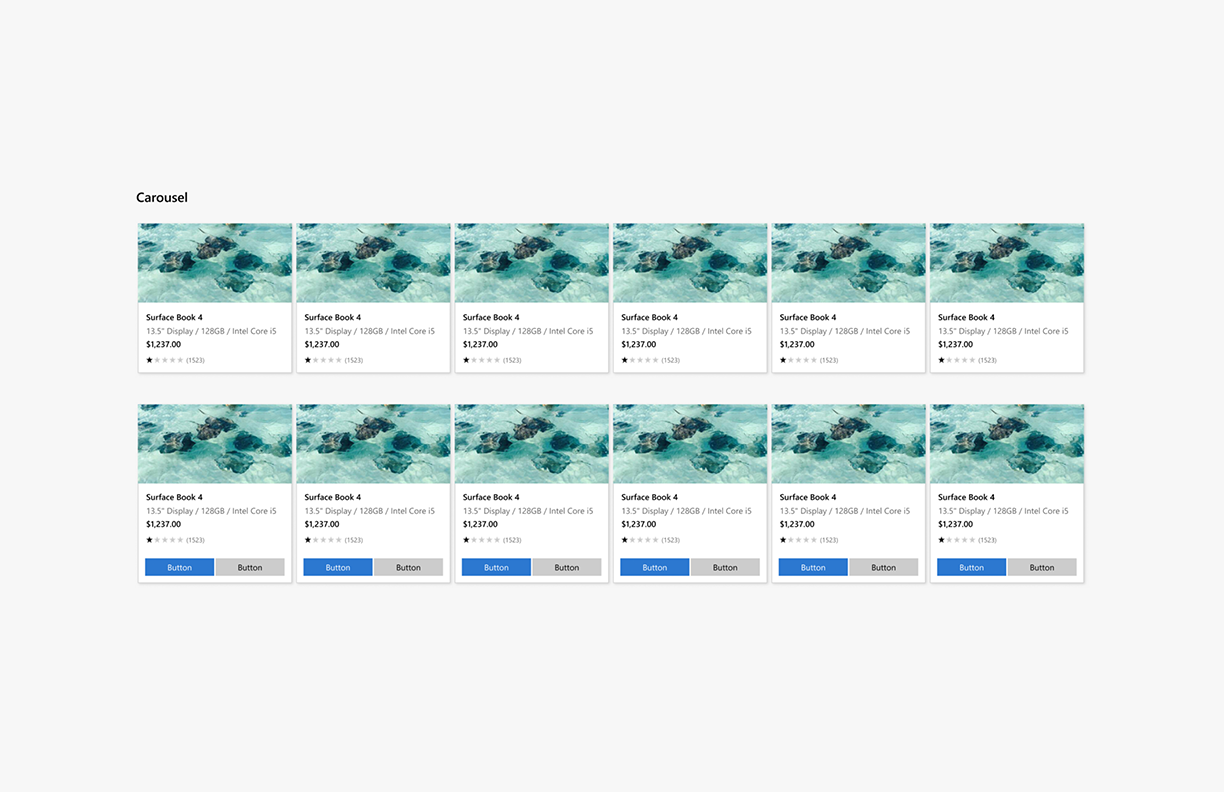Click filled star on second top-row card
Image resolution: width=1224 pixels, height=792 pixels.
(x=308, y=360)
